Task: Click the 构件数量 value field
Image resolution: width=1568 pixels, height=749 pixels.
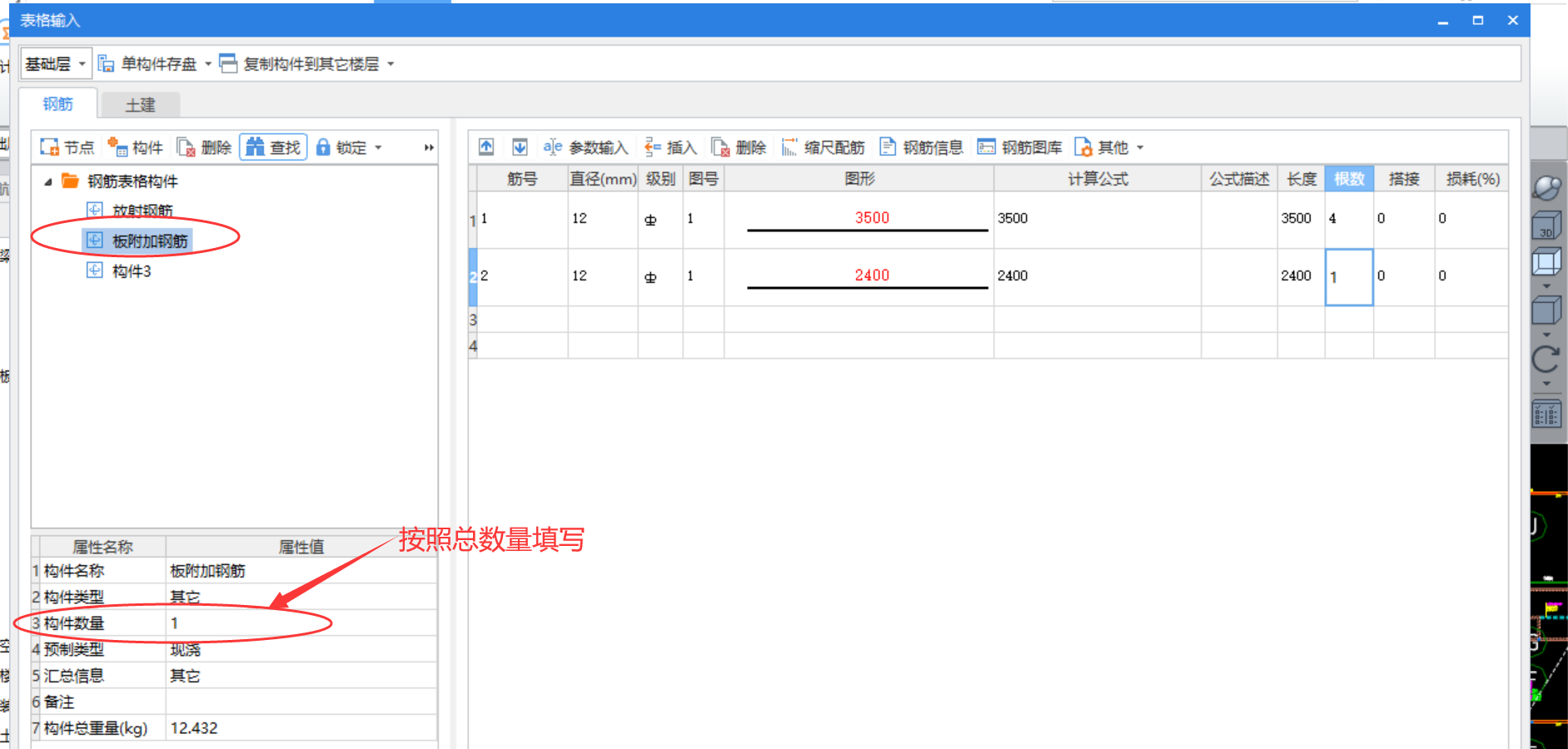Action: (301, 623)
